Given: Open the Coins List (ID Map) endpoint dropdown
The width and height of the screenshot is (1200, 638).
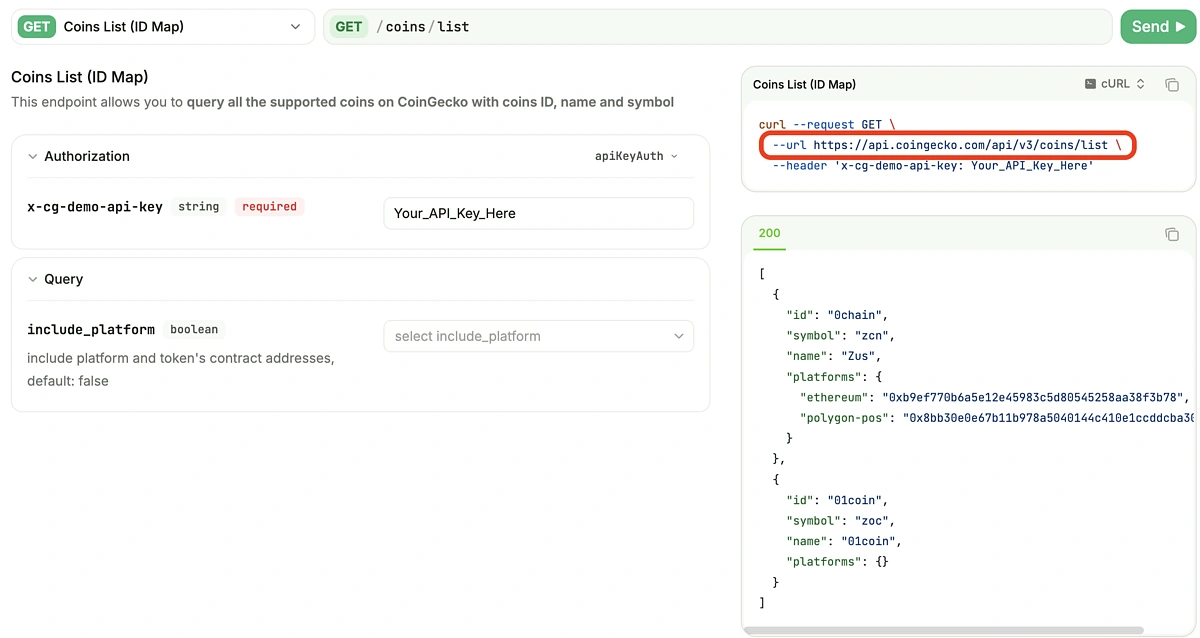Looking at the screenshot, I should click(x=295, y=26).
